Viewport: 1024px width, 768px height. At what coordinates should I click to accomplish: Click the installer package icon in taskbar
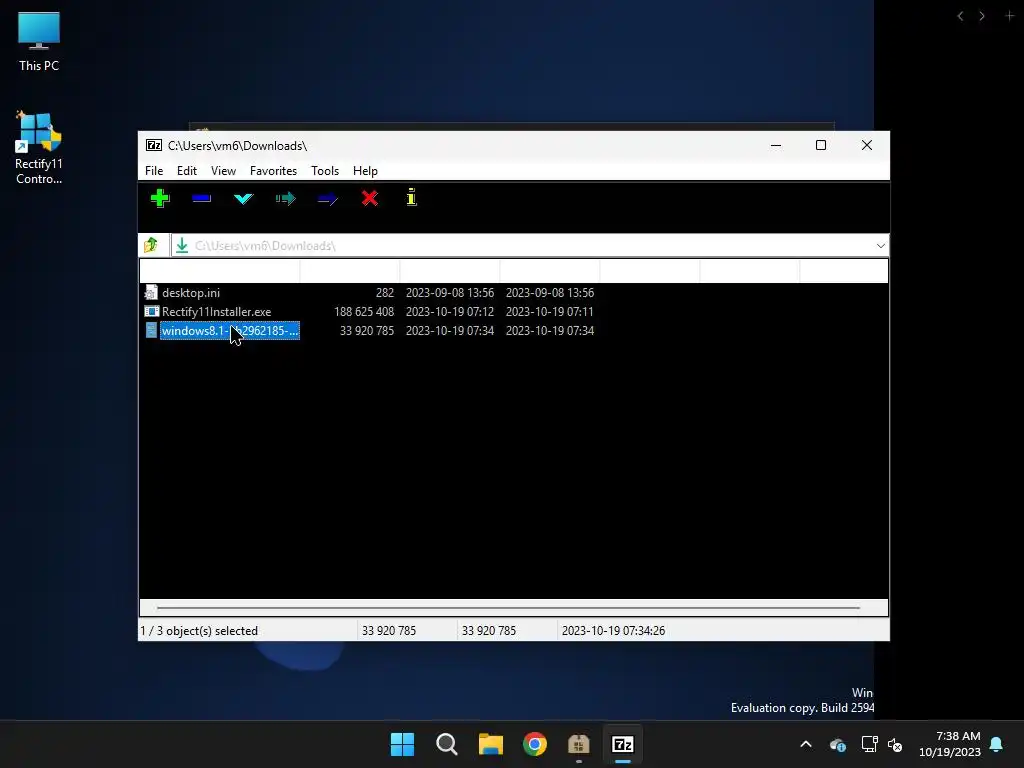pyautogui.click(x=579, y=744)
